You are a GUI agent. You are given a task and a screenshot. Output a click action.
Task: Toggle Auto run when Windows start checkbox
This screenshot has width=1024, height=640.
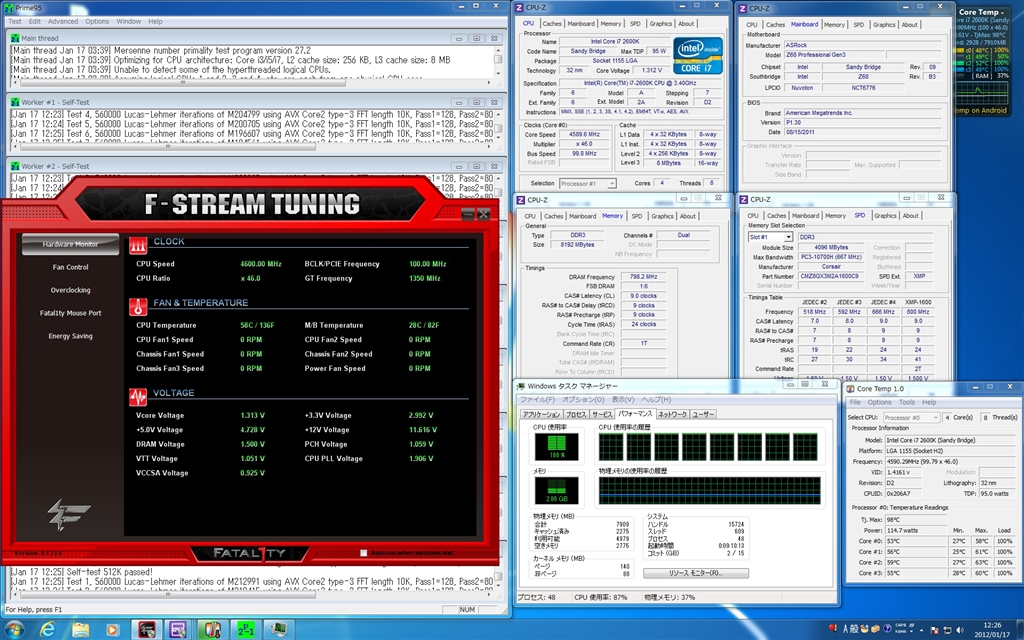click(x=364, y=553)
